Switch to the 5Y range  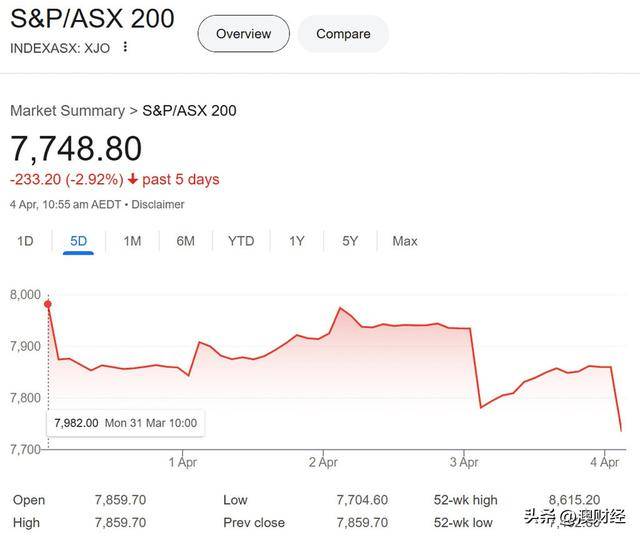[x=350, y=241]
